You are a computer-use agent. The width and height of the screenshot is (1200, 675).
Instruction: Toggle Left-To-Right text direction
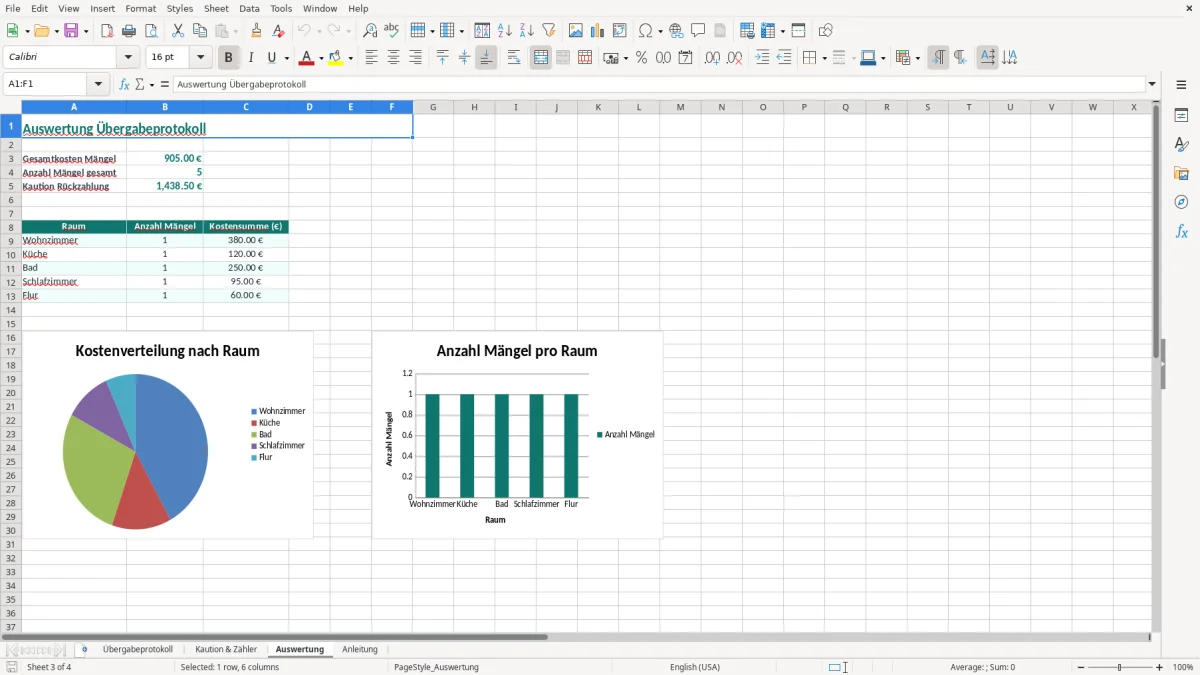pos(938,58)
